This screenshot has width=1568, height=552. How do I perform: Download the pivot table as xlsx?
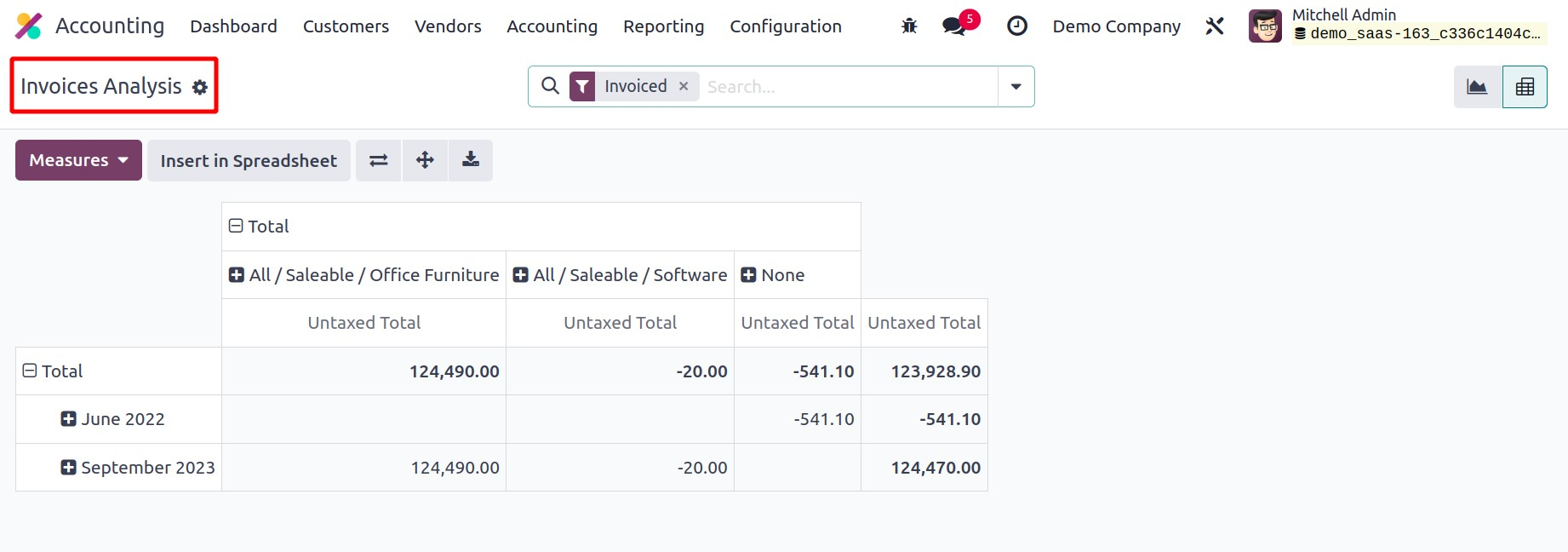coord(471,160)
